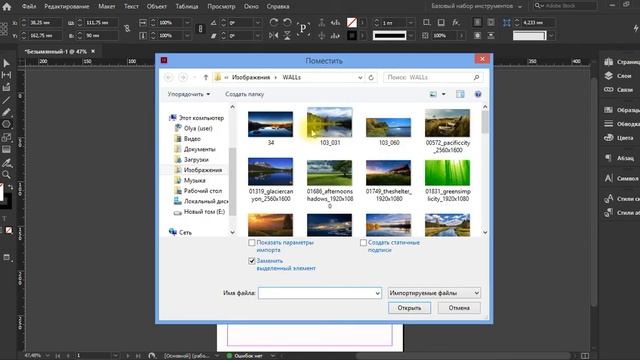
Task: Click the fill color swatch in toolbox
Action: tap(2, 193)
